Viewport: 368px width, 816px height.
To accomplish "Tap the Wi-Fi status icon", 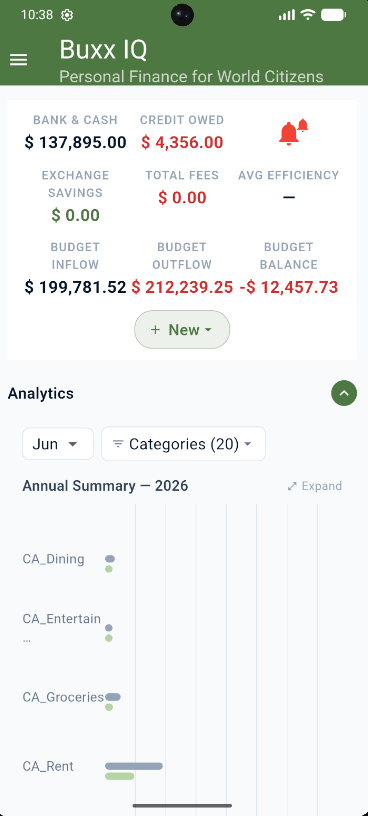I will coord(308,15).
